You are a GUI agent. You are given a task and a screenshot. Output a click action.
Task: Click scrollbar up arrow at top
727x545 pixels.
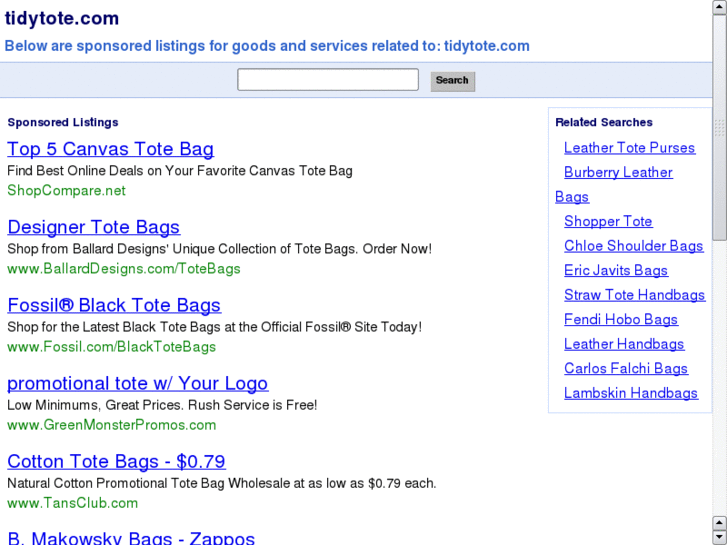point(720,7)
